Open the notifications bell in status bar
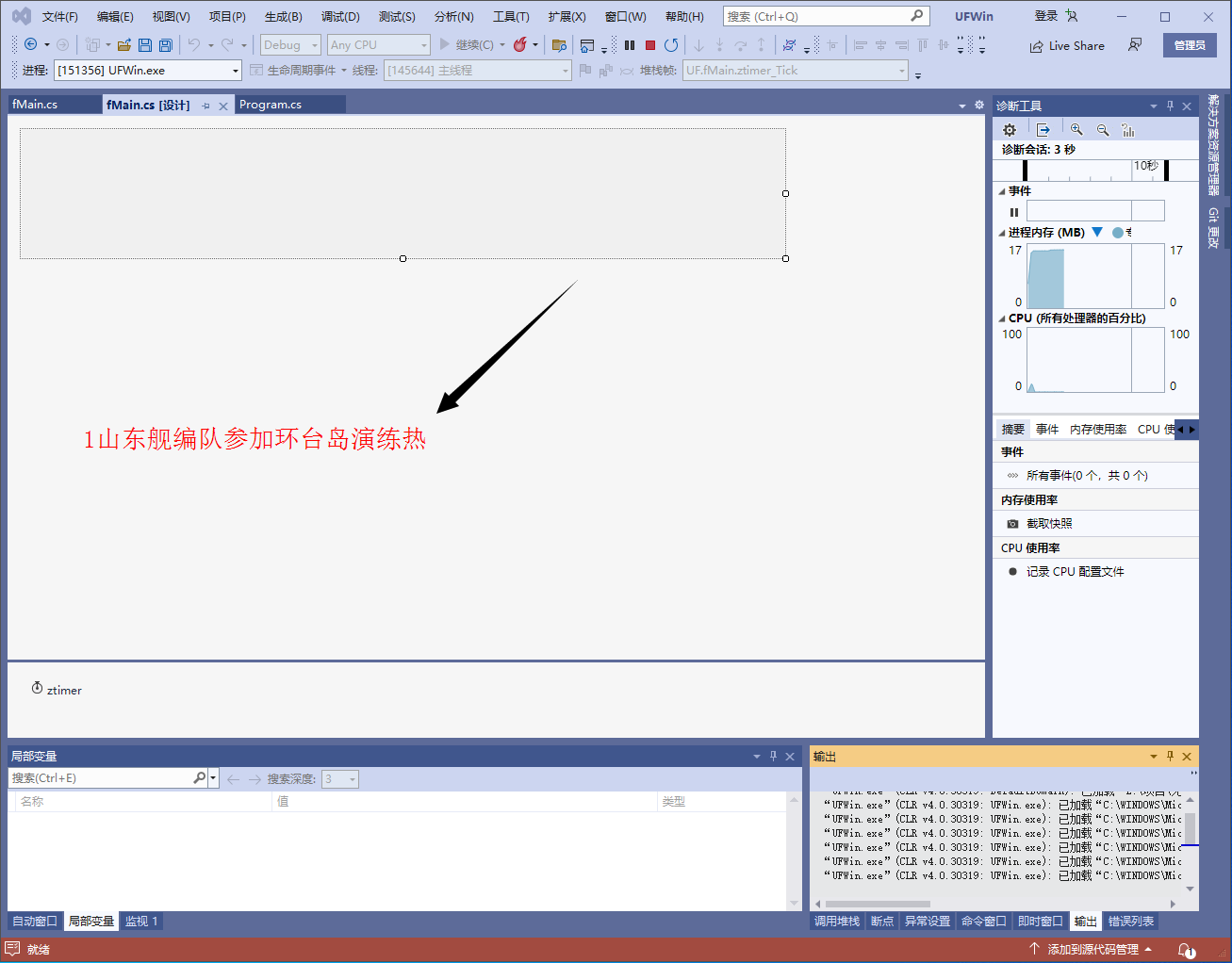Image resolution: width=1232 pixels, height=963 pixels. point(1186,950)
